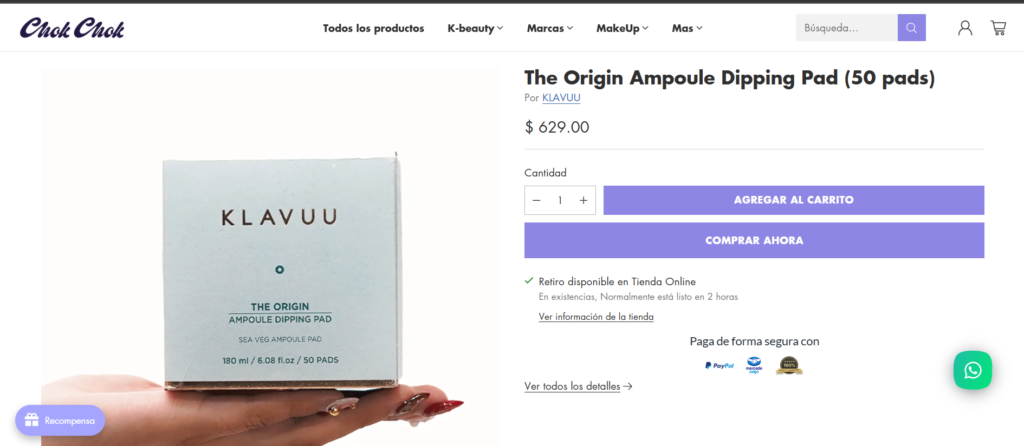Click the Mercado Pago logo
This screenshot has height=446, width=1024.
[754, 366]
